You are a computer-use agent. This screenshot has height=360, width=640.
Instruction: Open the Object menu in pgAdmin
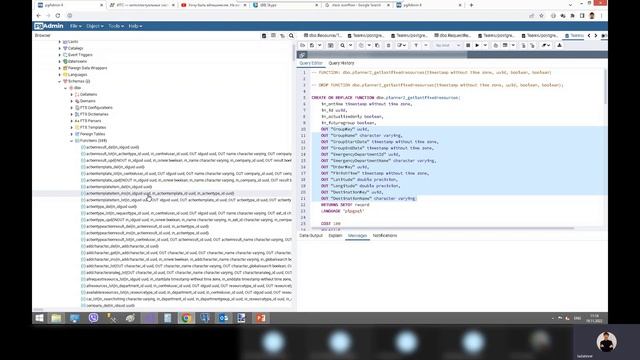(x=94, y=26)
